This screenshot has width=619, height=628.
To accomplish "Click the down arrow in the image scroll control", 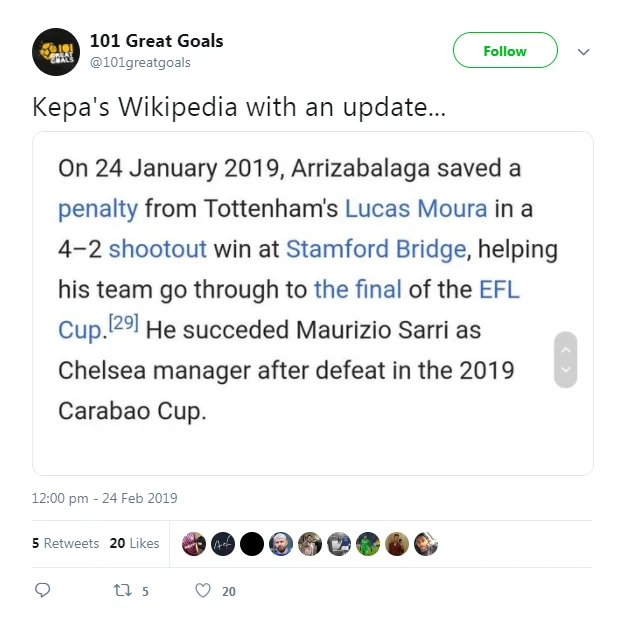I will [x=565, y=370].
